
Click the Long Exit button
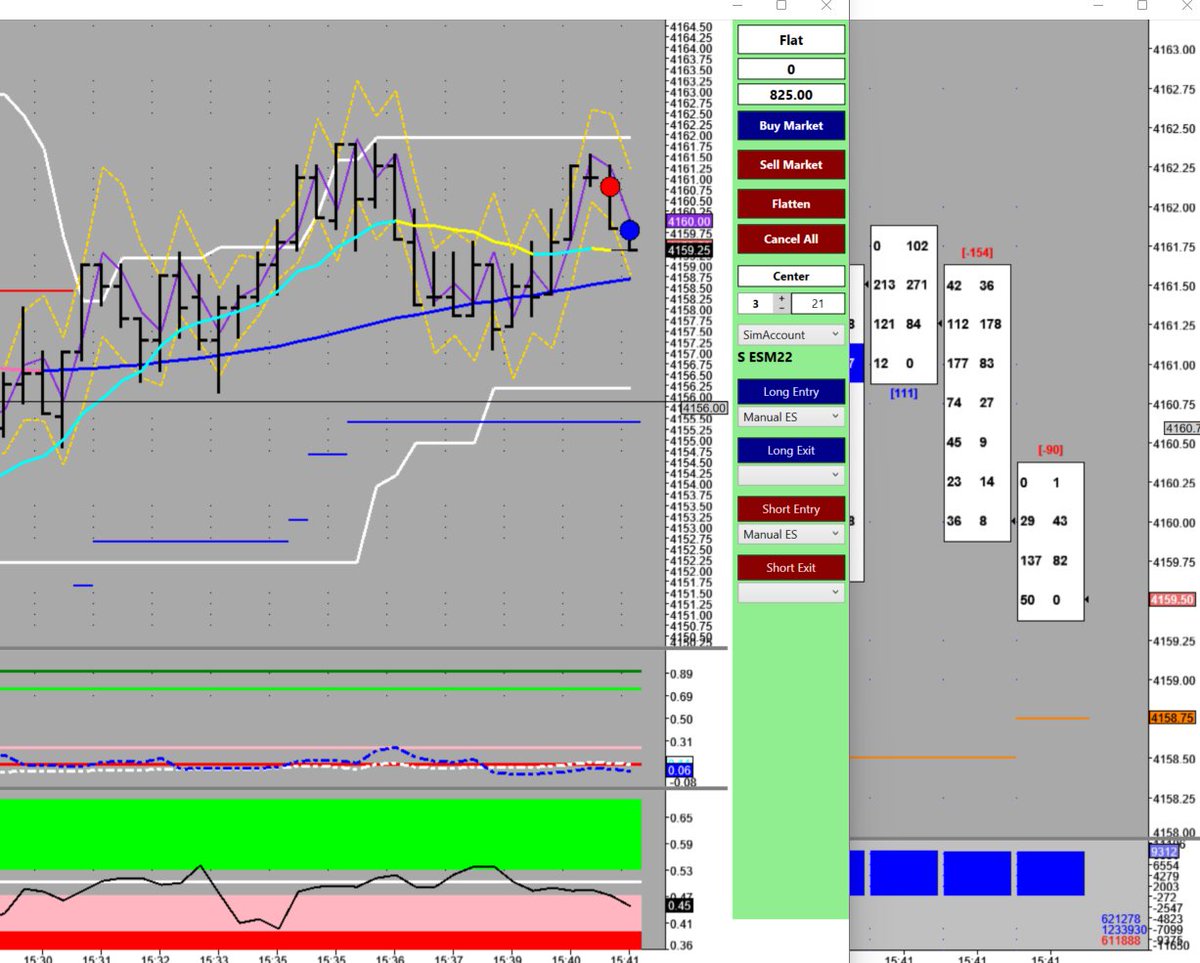tap(791, 450)
